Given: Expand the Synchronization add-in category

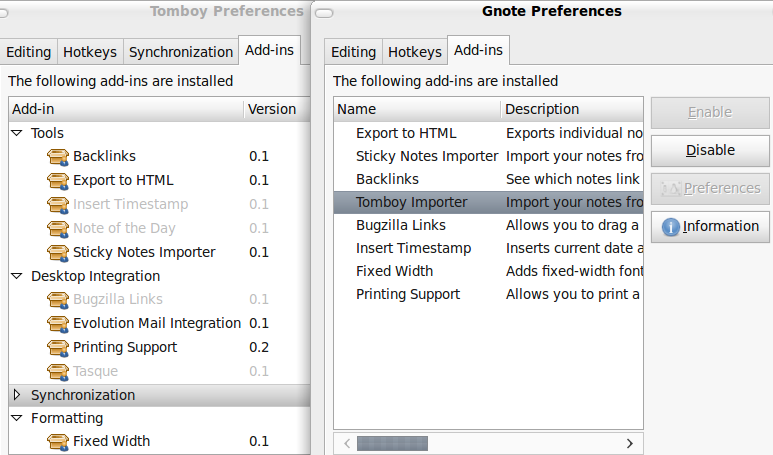Looking at the screenshot, I should 17,395.
